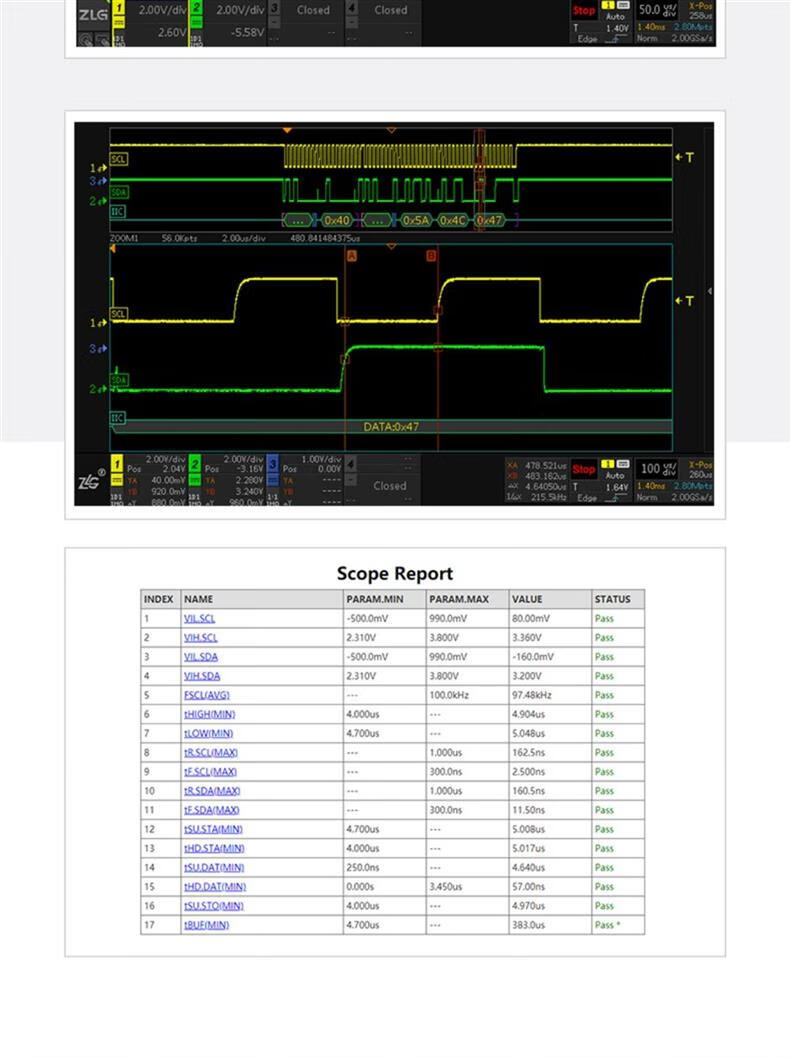790x1058 pixels.
Task: Open the tHIGH(MIN) parameter link
Action: pyautogui.click(x=209, y=714)
